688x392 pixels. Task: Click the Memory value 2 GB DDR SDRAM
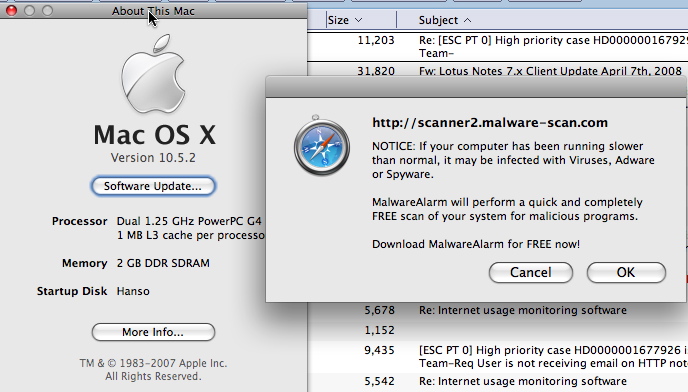pyautogui.click(x=163, y=263)
